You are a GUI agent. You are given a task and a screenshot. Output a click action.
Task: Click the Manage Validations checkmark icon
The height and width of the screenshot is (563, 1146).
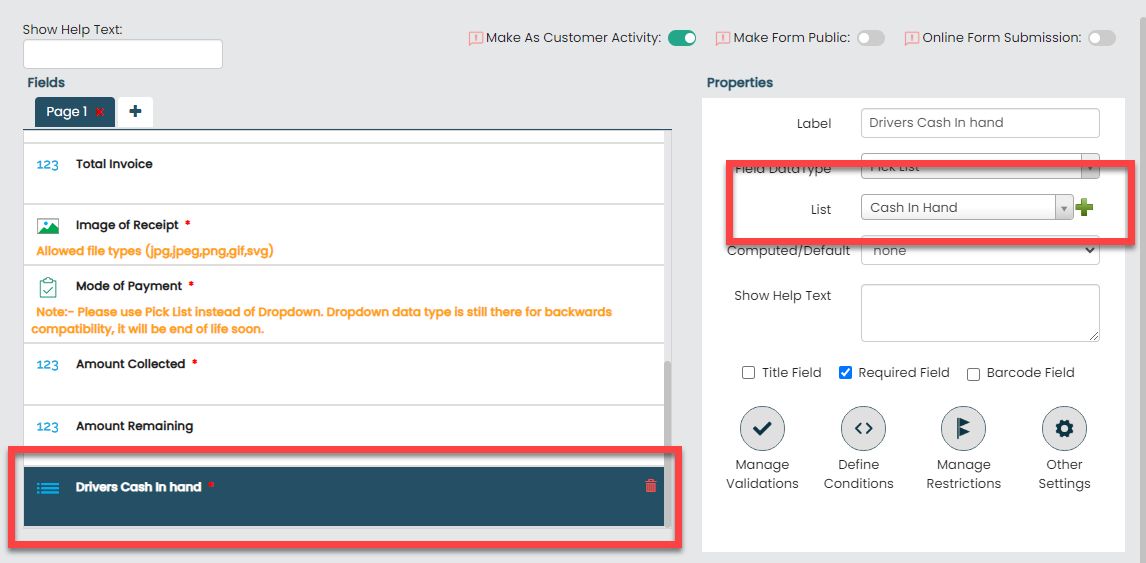tap(762, 428)
